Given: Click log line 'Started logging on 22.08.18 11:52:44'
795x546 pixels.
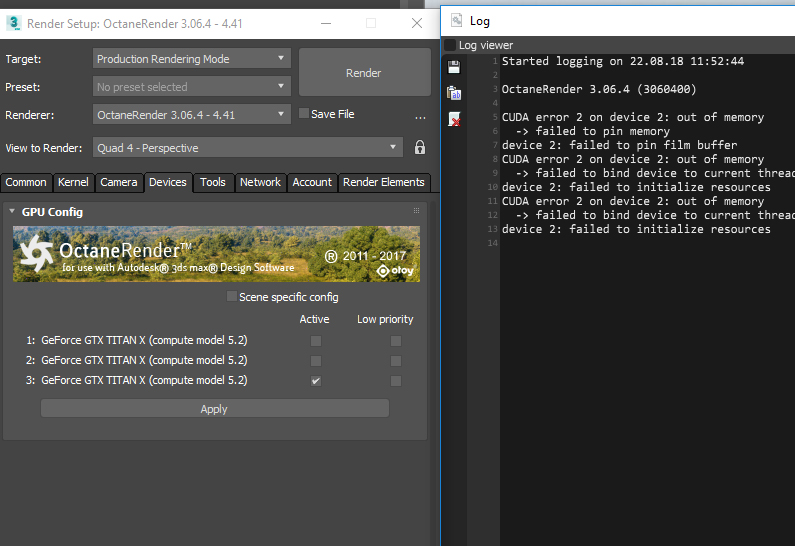Looking at the screenshot, I should 623,61.
